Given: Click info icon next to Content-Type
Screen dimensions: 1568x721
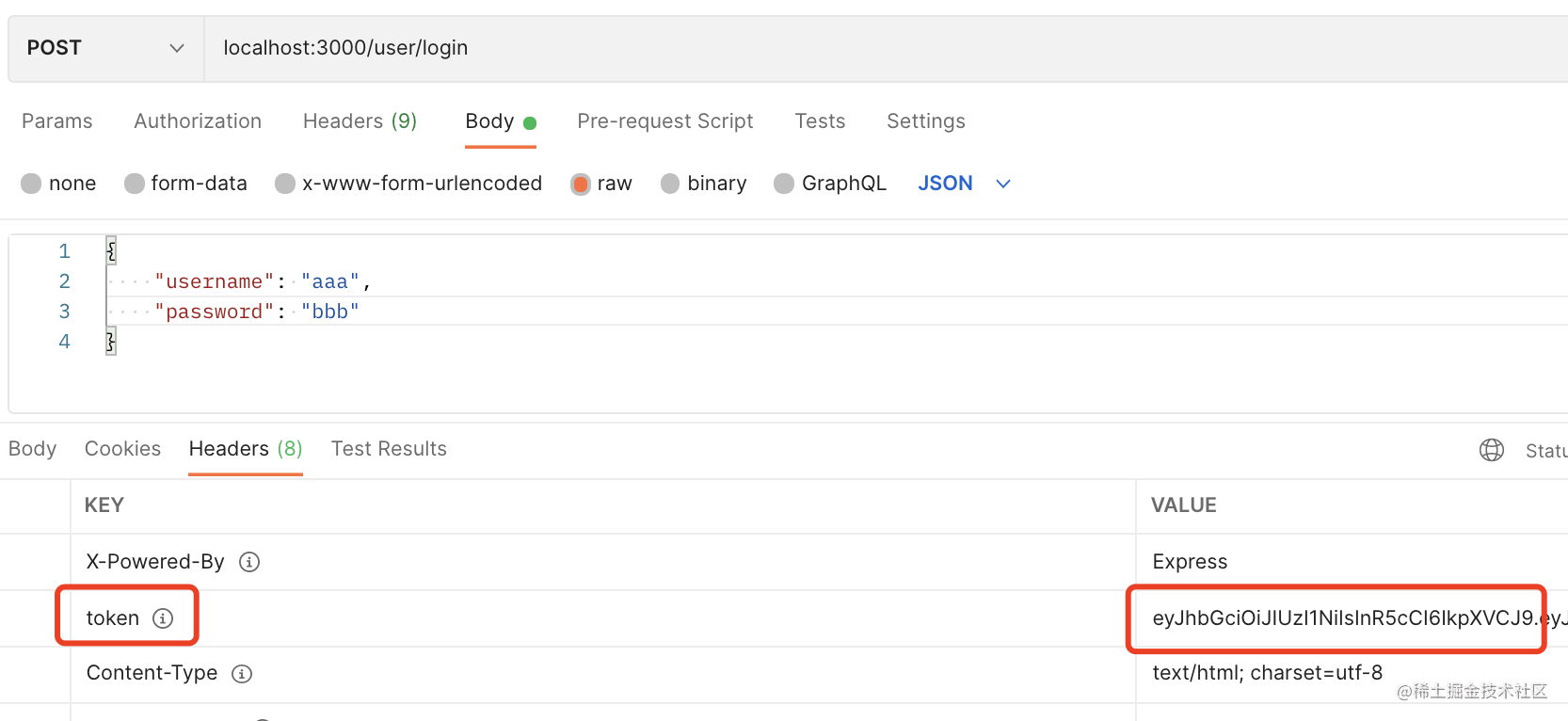Looking at the screenshot, I should pyautogui.click(x=242, y=674).
